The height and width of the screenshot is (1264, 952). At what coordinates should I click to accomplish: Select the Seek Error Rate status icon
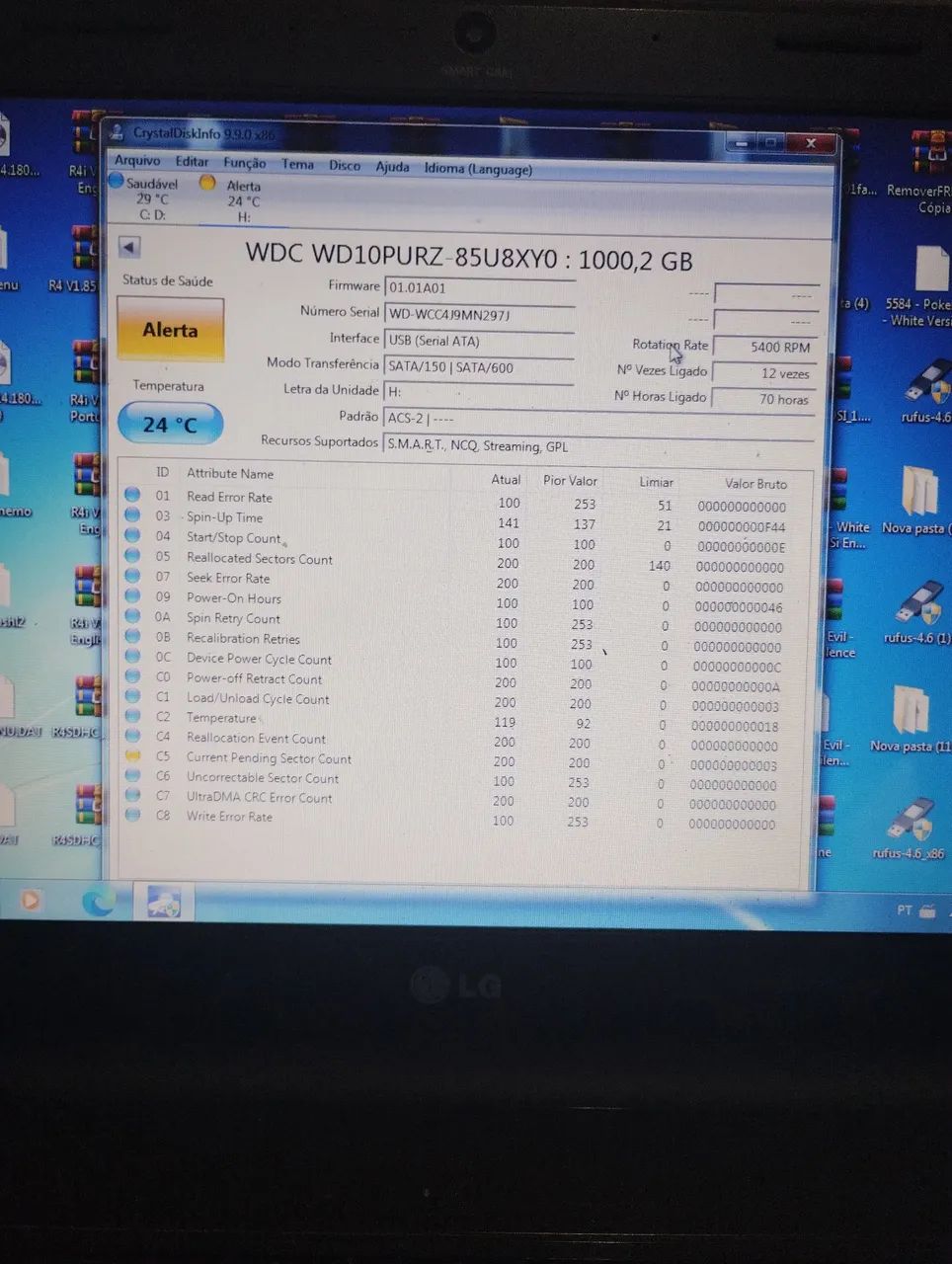pos(132,577)
